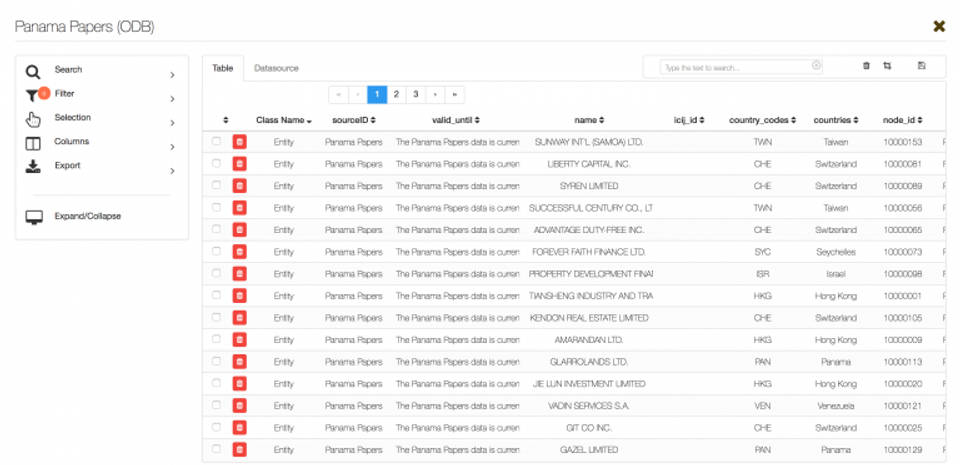The width and height of the screenshot is (960, 465).
Task: Switch to the Datasource tab
Action: 276,68
